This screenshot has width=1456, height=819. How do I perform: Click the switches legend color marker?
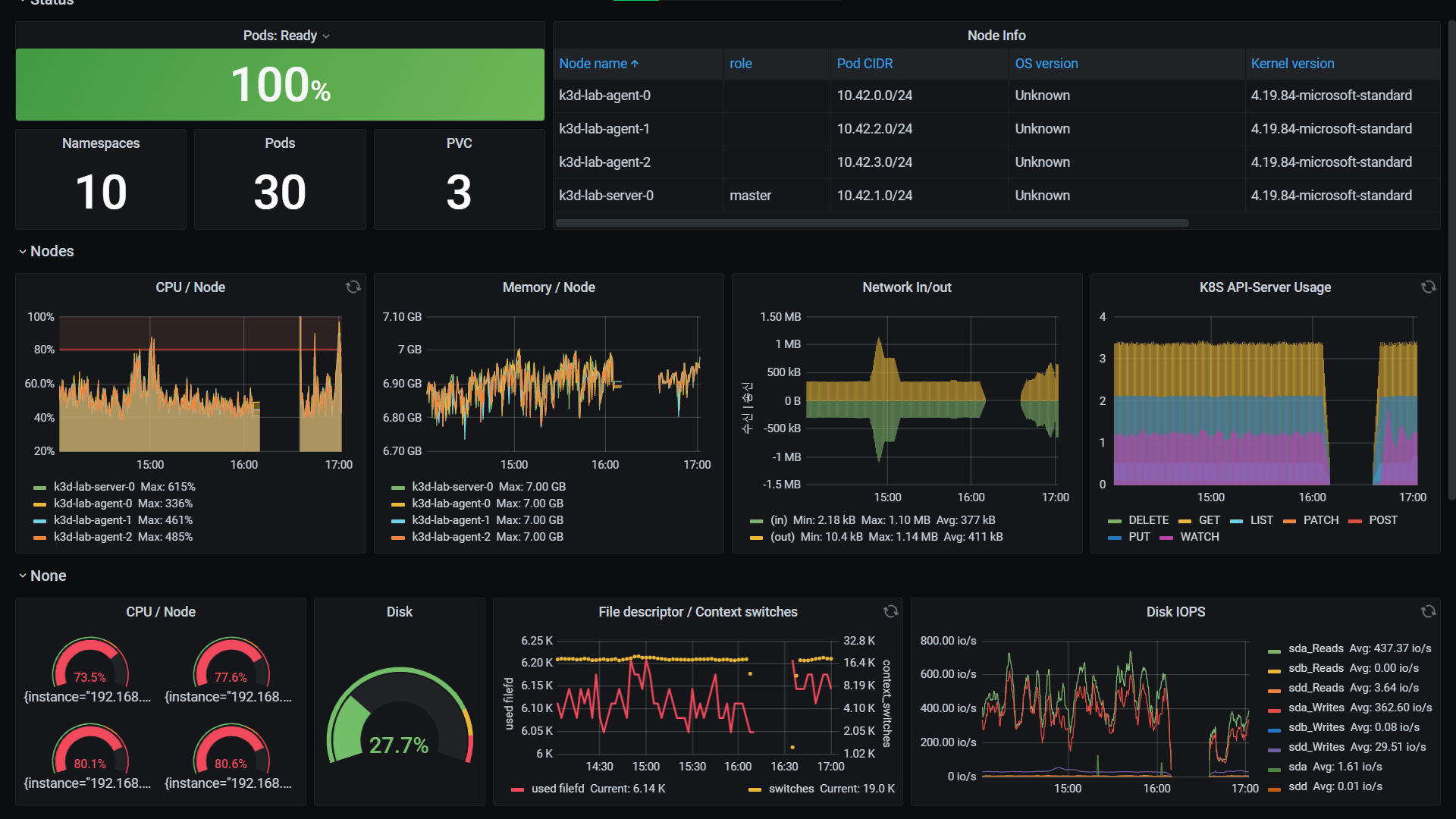(x=755, y=789)
